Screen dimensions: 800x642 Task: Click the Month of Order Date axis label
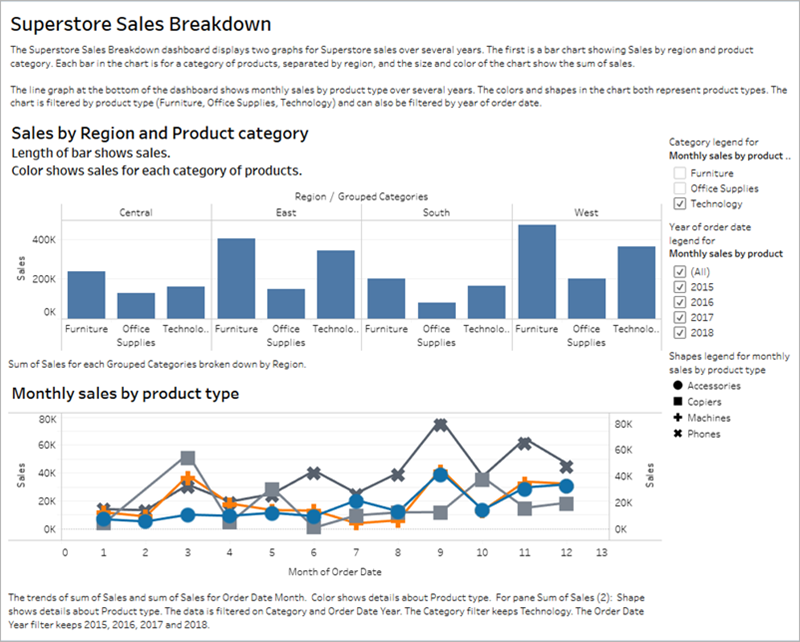[x=335, y=572]
